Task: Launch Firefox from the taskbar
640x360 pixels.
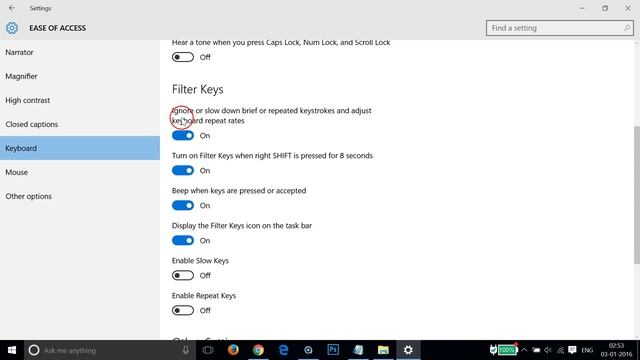Action: (233, 350)
